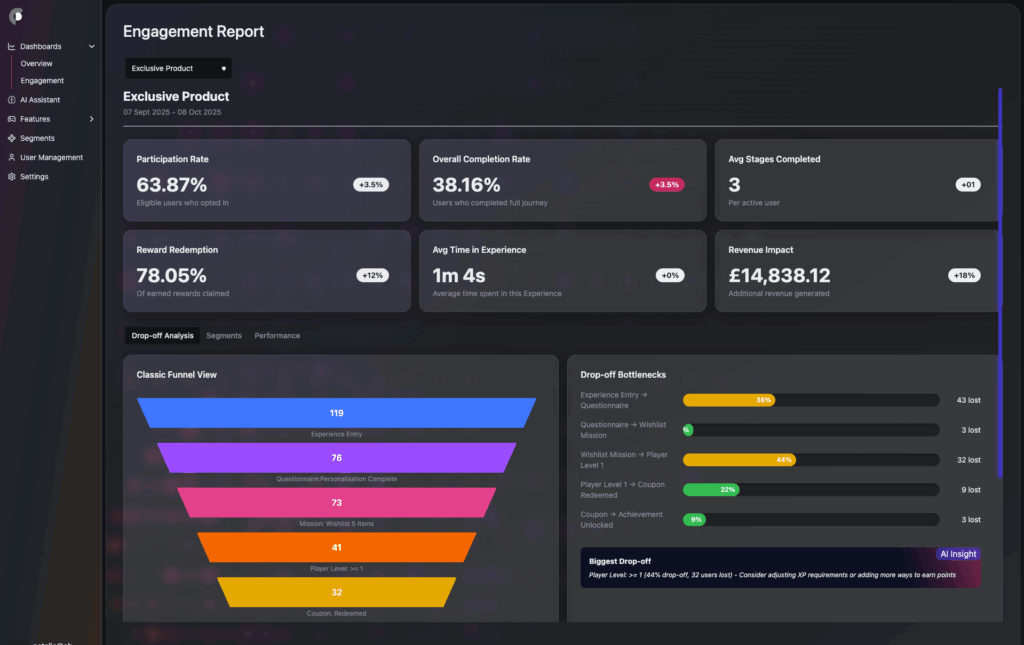Click the blue Experience Entry funnel segment
This screenshot has width=1024, height=645.
click(x=336, y=413)
